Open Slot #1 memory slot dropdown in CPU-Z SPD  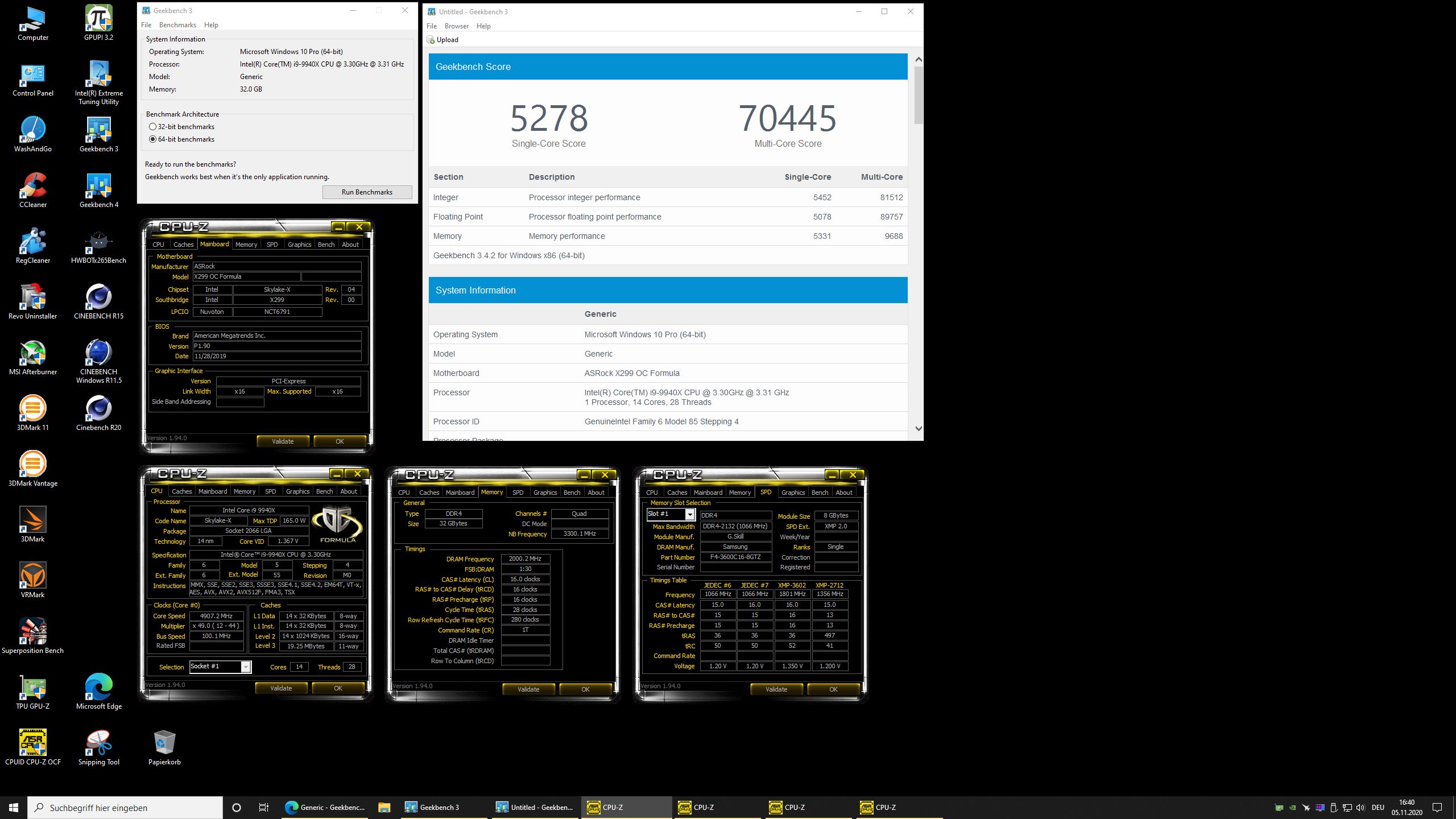point(690,514)
